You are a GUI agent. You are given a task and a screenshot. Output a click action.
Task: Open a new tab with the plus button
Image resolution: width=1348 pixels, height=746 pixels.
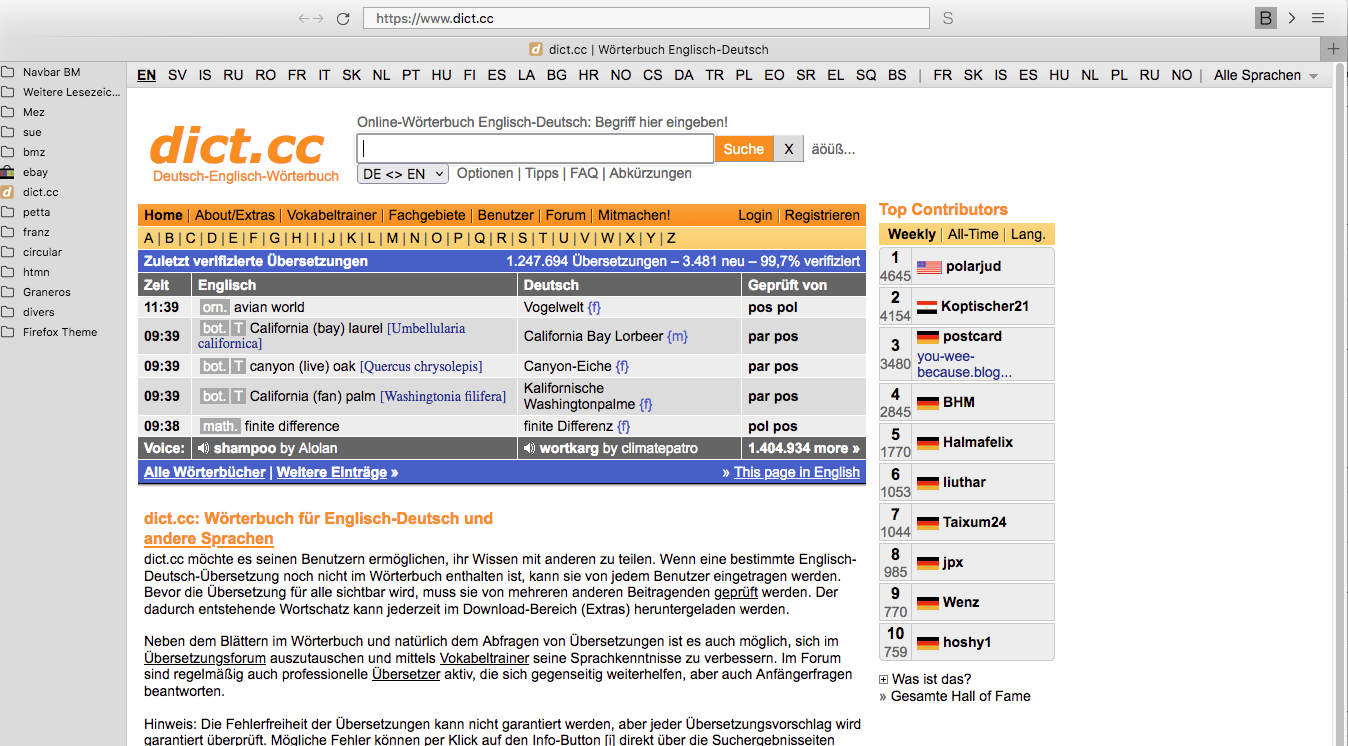point(1334,49)
